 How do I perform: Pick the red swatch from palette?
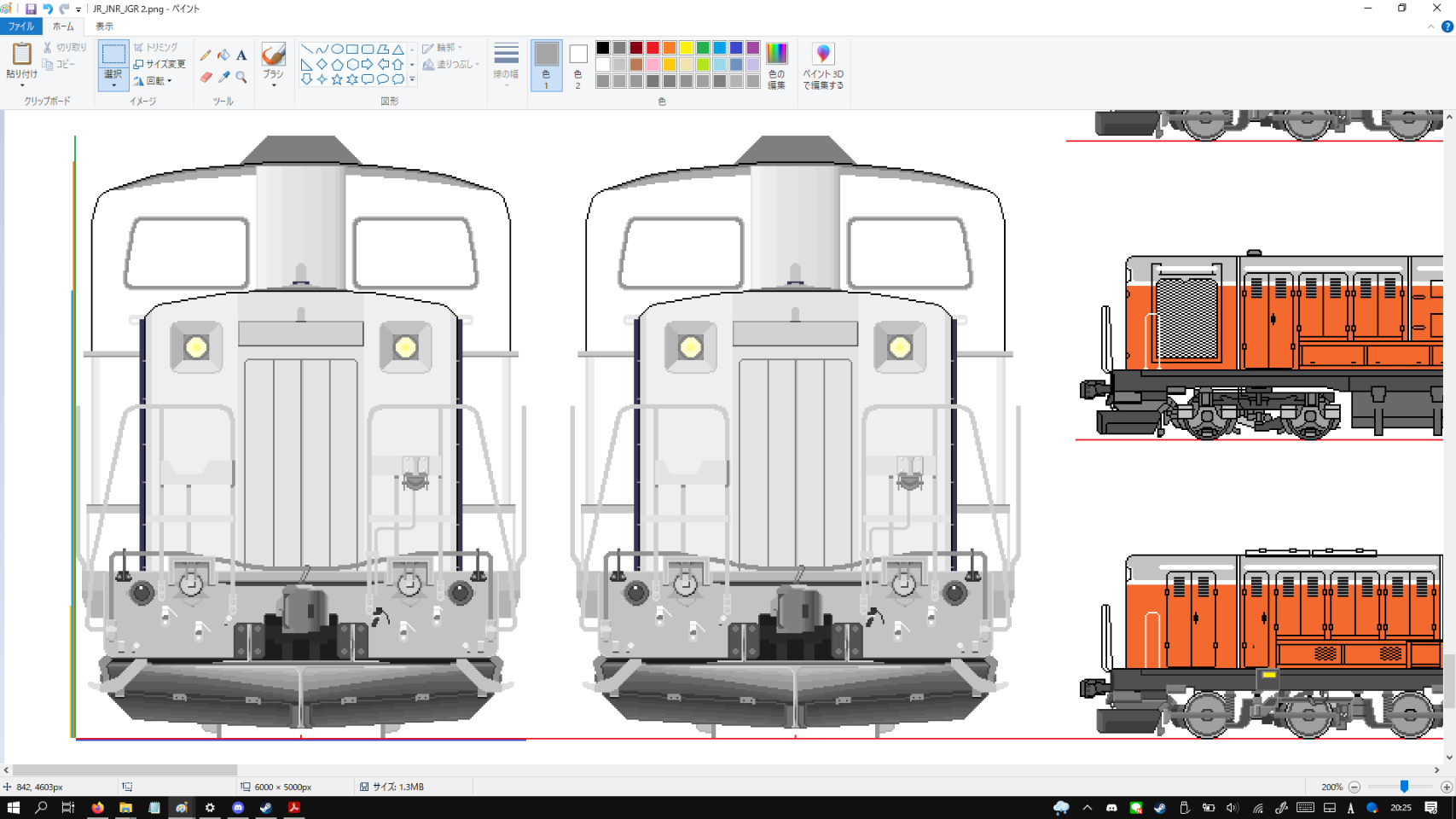tap(653, 48)
